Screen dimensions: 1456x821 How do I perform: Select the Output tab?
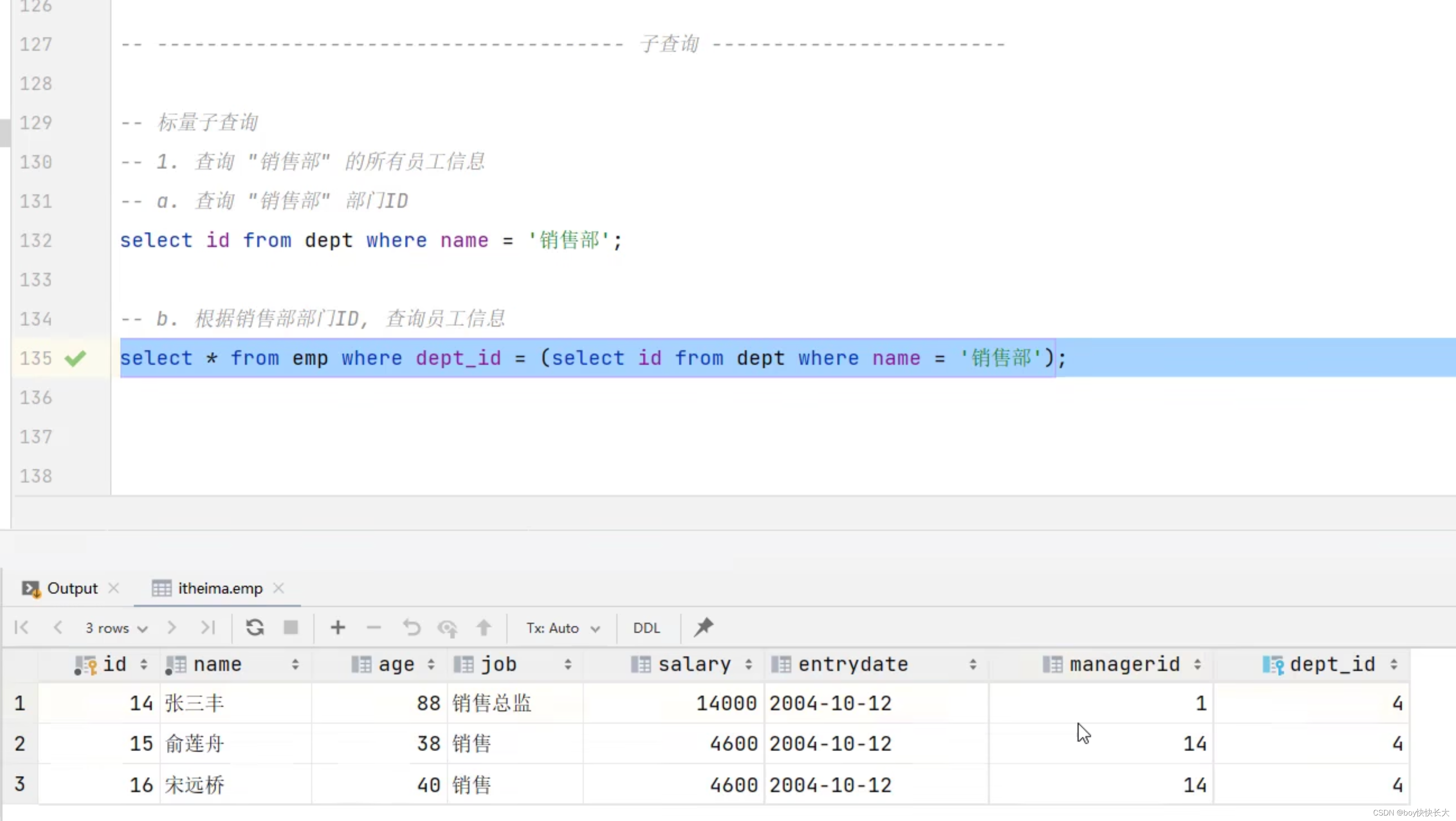(72, 588)
